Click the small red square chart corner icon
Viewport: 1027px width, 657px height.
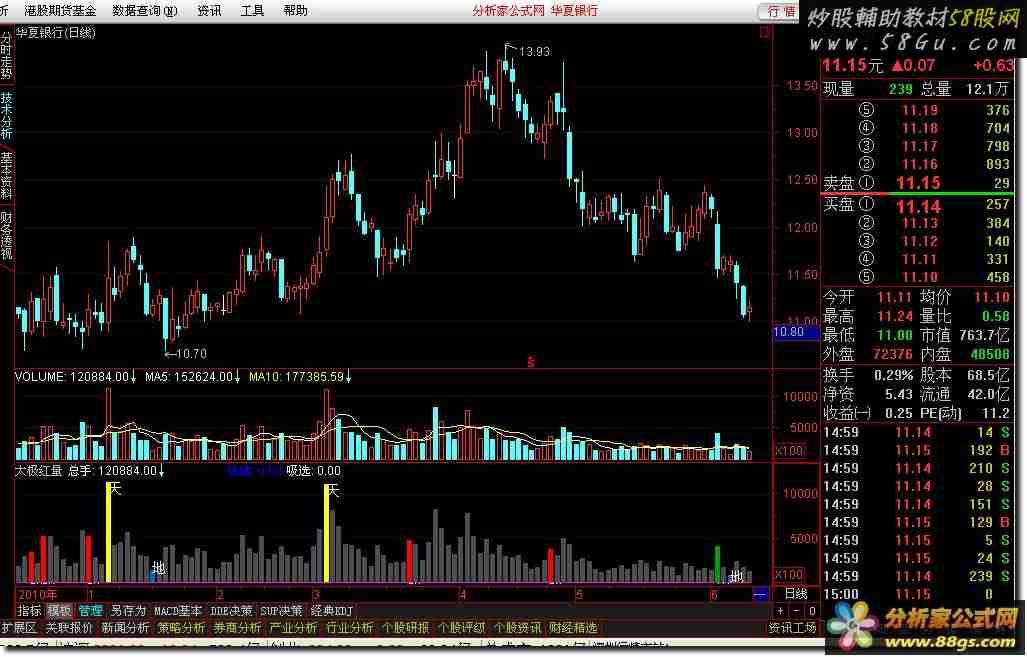click(x=764, y=32)
